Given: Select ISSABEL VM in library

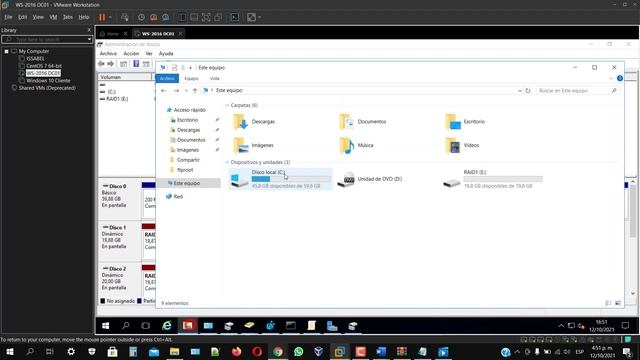Looking at the screenshot, I should pos(35,58).
